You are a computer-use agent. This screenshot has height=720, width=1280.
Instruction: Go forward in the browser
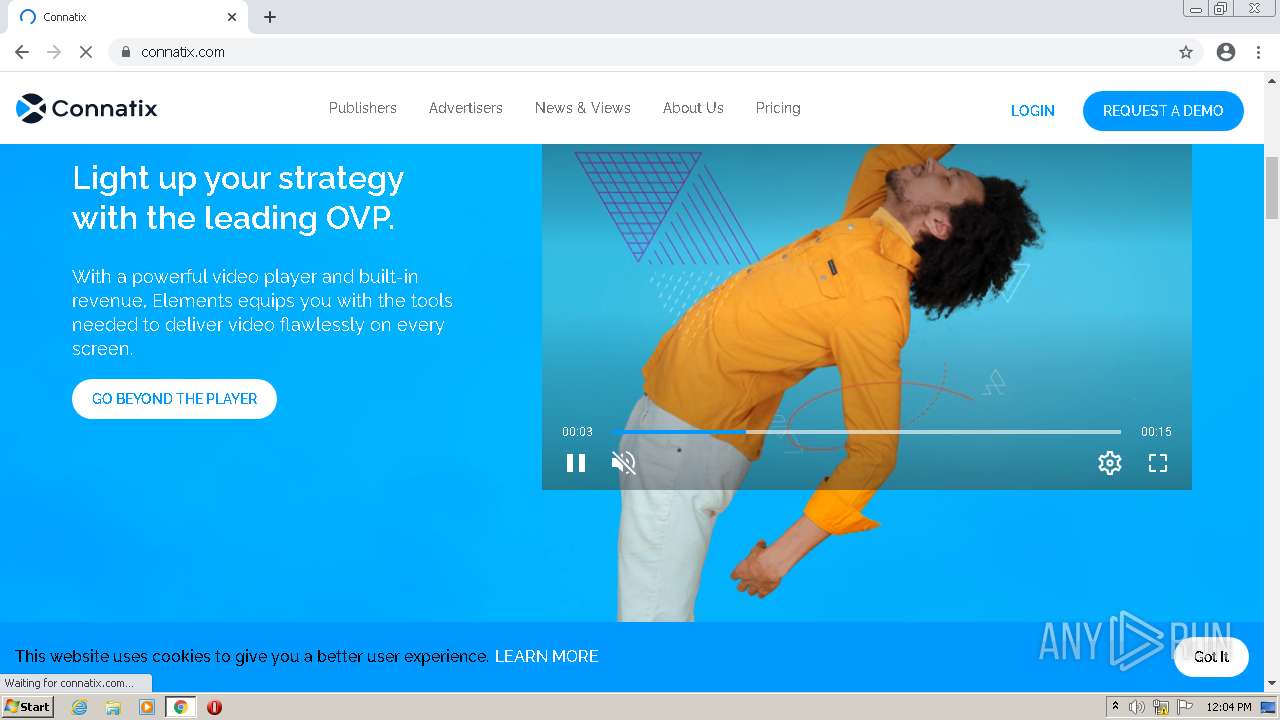[x=54, y=52]
